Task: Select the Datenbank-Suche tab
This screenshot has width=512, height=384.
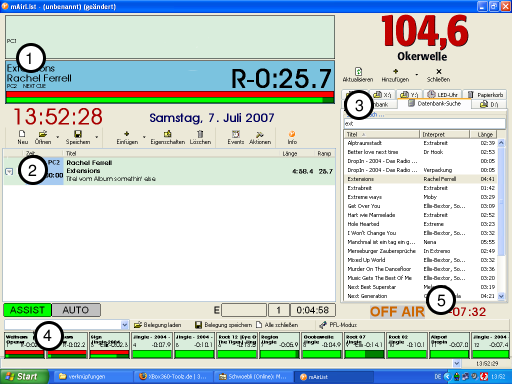Action: (x=435, y=104)
